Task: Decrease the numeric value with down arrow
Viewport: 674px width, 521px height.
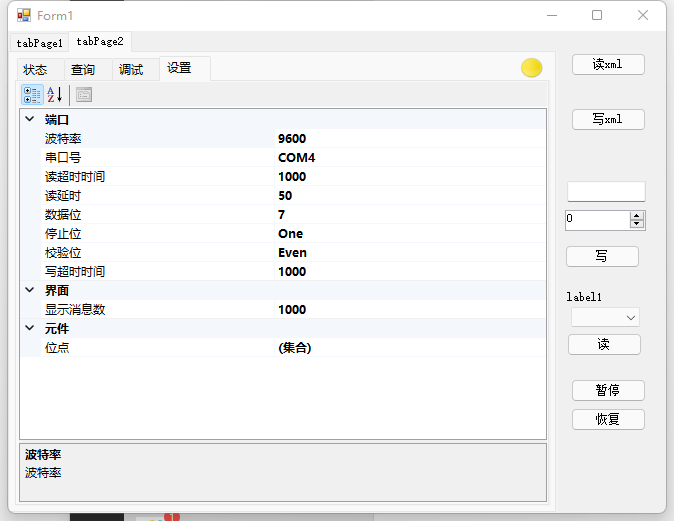Action: pyautogui.click(x=637, y=224)
